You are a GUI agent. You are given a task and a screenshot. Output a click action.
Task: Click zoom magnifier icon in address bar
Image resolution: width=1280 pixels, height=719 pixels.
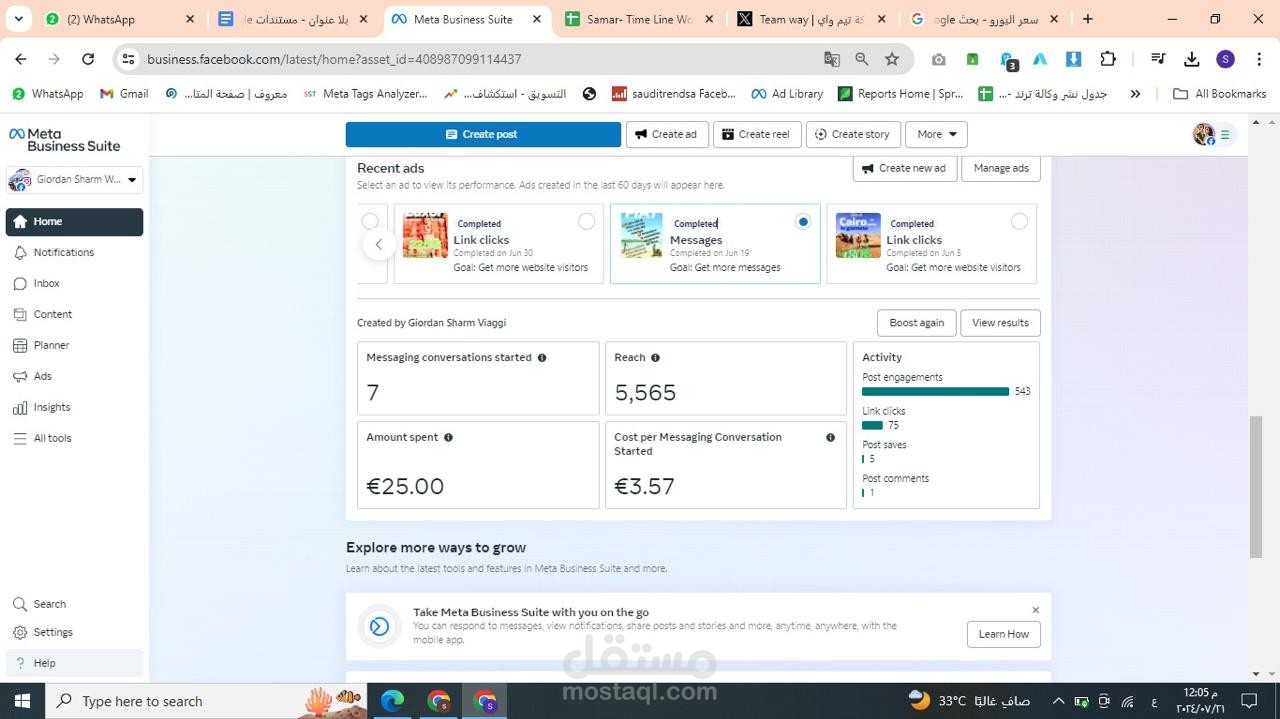[862, 59]
